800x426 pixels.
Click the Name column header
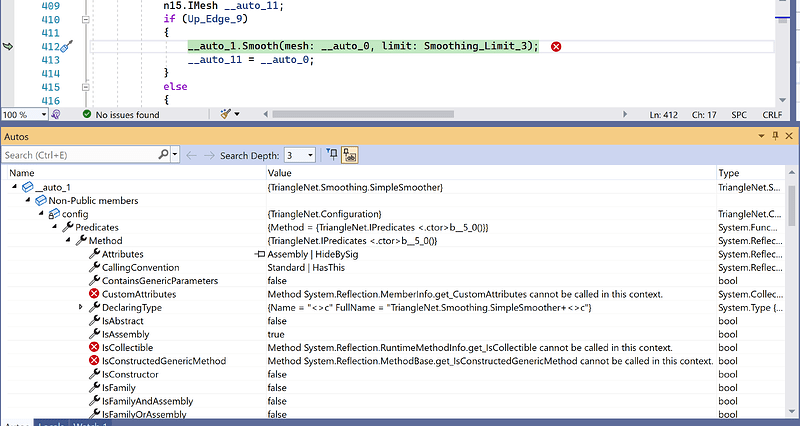pos(21,173)
